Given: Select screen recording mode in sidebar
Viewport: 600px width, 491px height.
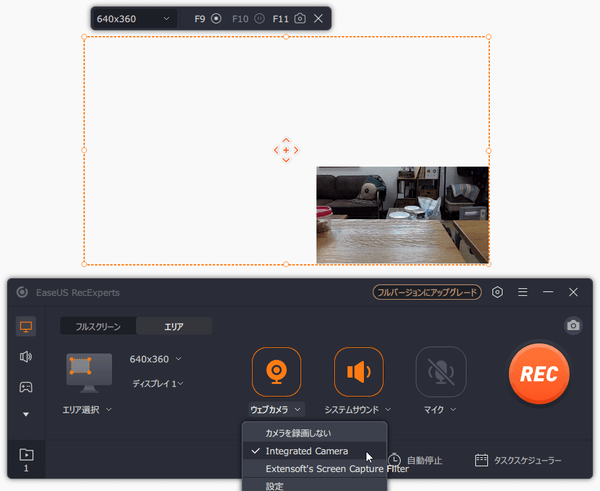Looking at the screenshot, I should [26, 326].
